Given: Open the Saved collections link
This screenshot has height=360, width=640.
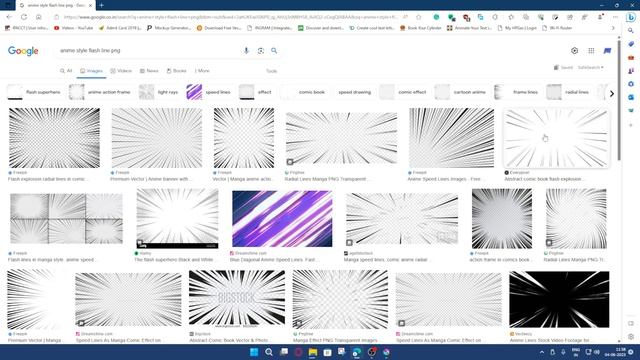Looking at the screenshot, I should [x=563, y=67].
